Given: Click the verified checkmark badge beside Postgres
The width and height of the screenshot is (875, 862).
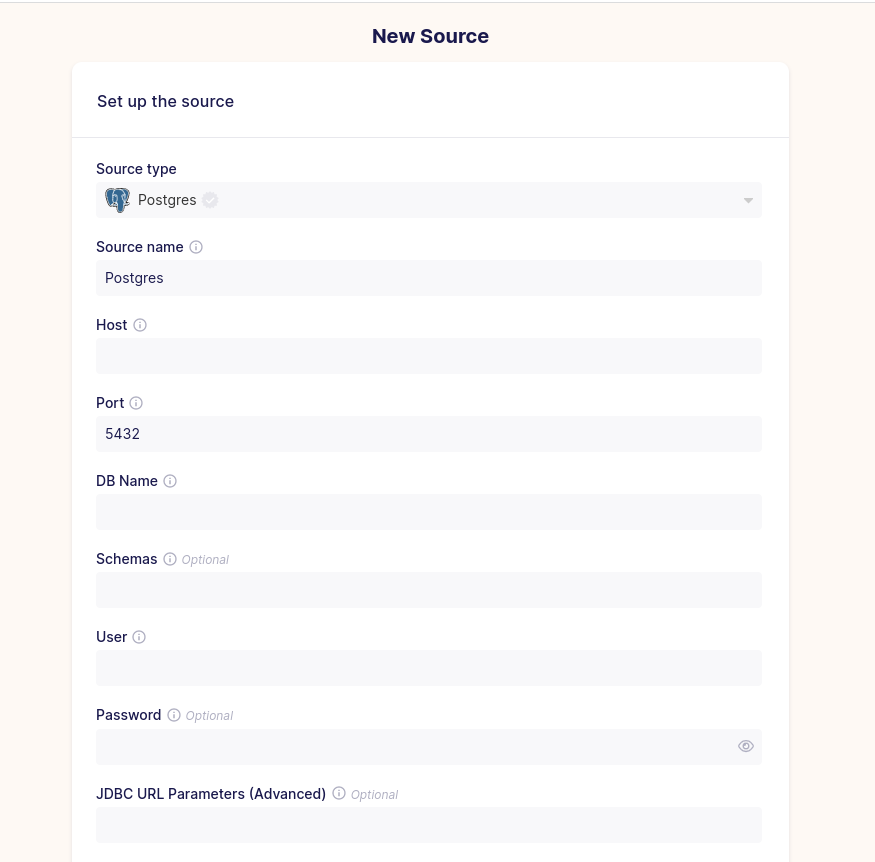Looking at the screenshot, I should point(210,200).
